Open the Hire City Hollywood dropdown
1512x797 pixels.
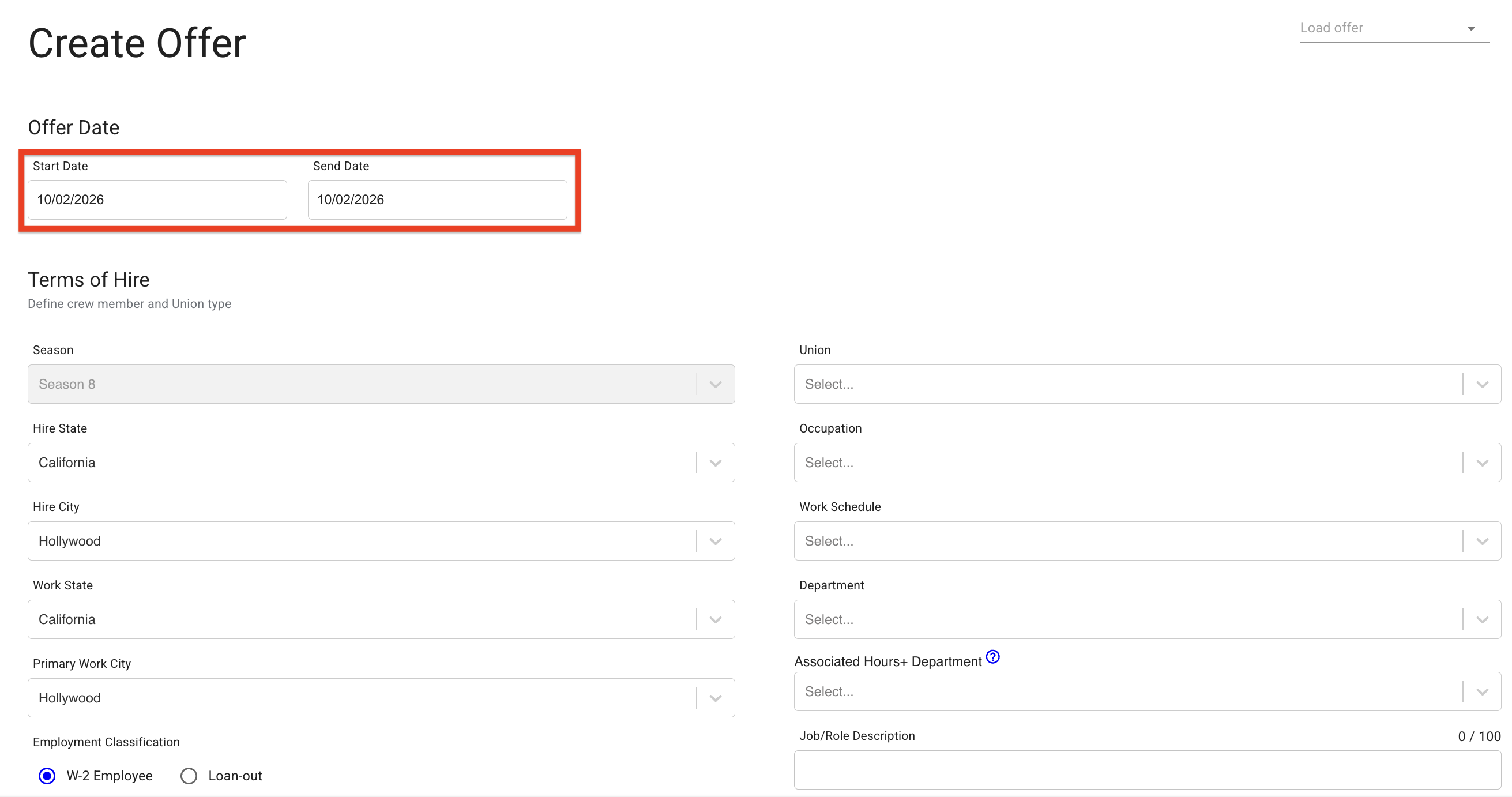(381, 541)
